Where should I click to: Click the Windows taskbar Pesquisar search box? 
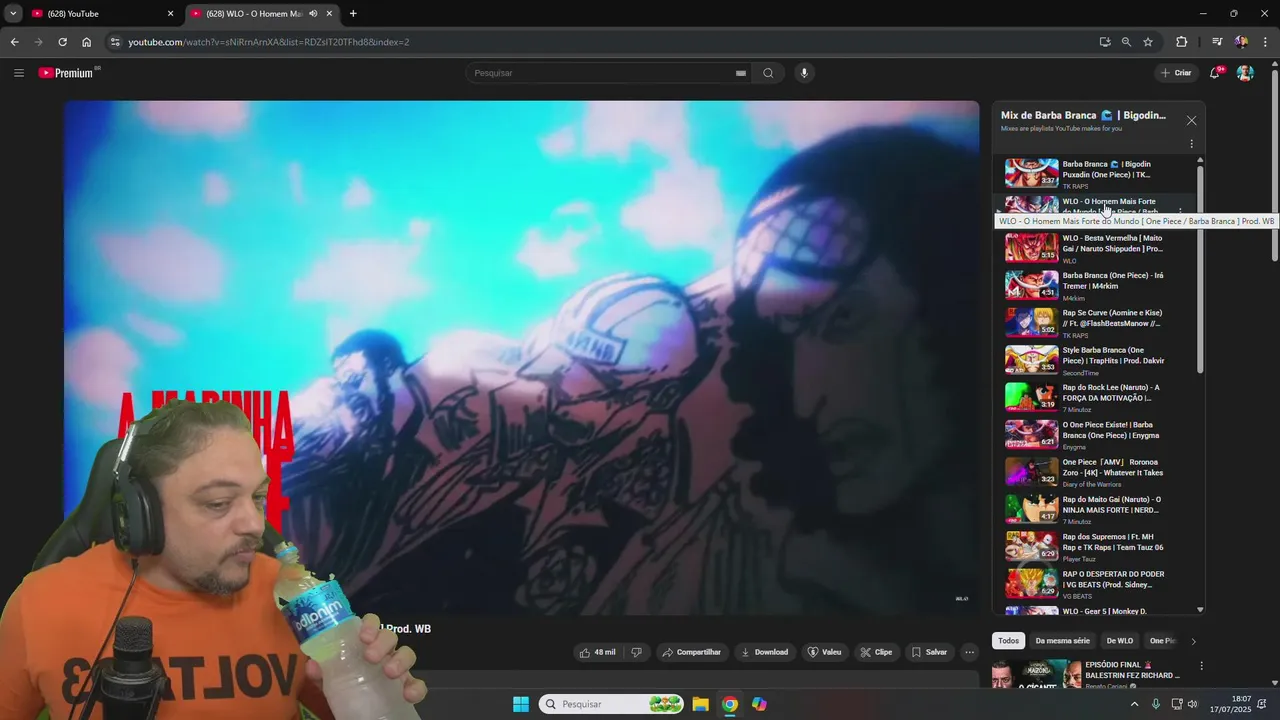(x=612, y=704)
